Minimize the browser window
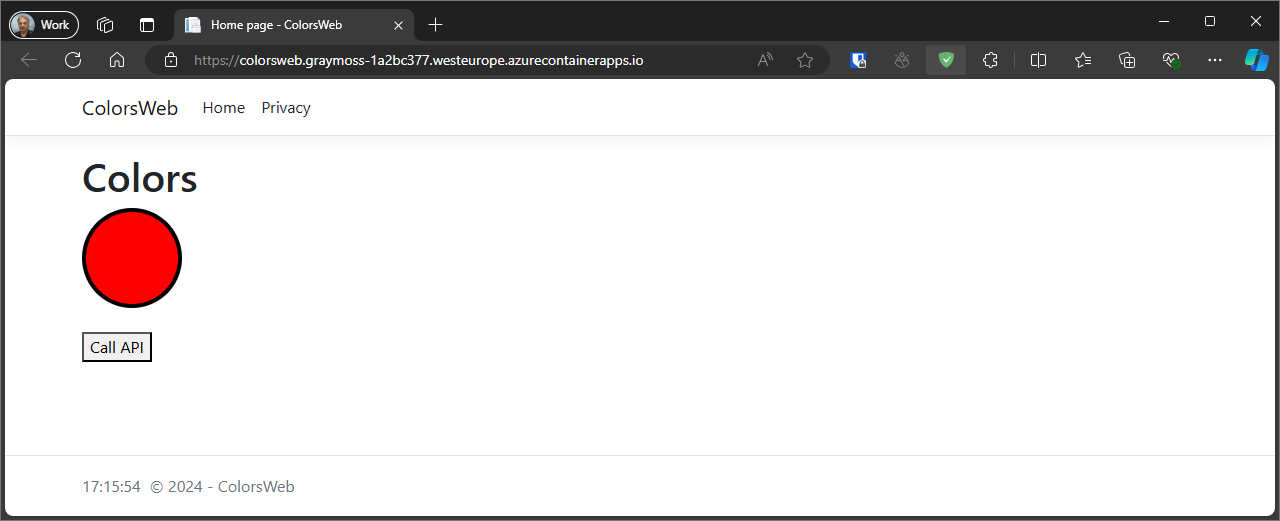The height and width of the screenshot is (521, 1280). (1163, 21)
